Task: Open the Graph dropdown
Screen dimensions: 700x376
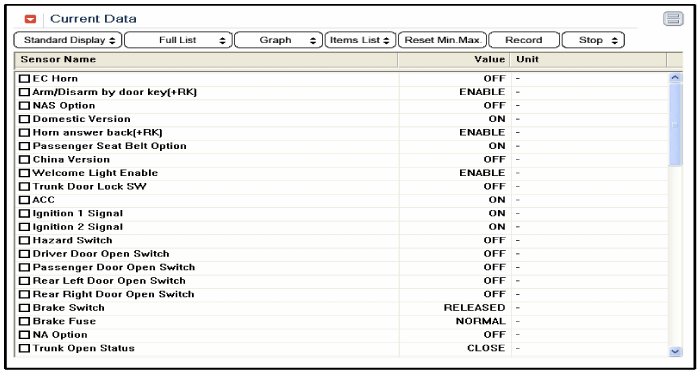Action: [x=278, y=40]
